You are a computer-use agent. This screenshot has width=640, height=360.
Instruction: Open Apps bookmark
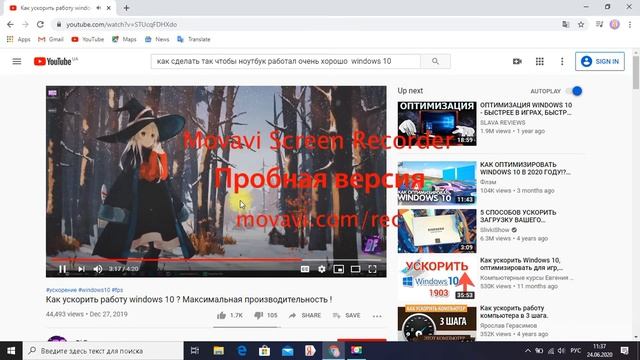[18, 39]
